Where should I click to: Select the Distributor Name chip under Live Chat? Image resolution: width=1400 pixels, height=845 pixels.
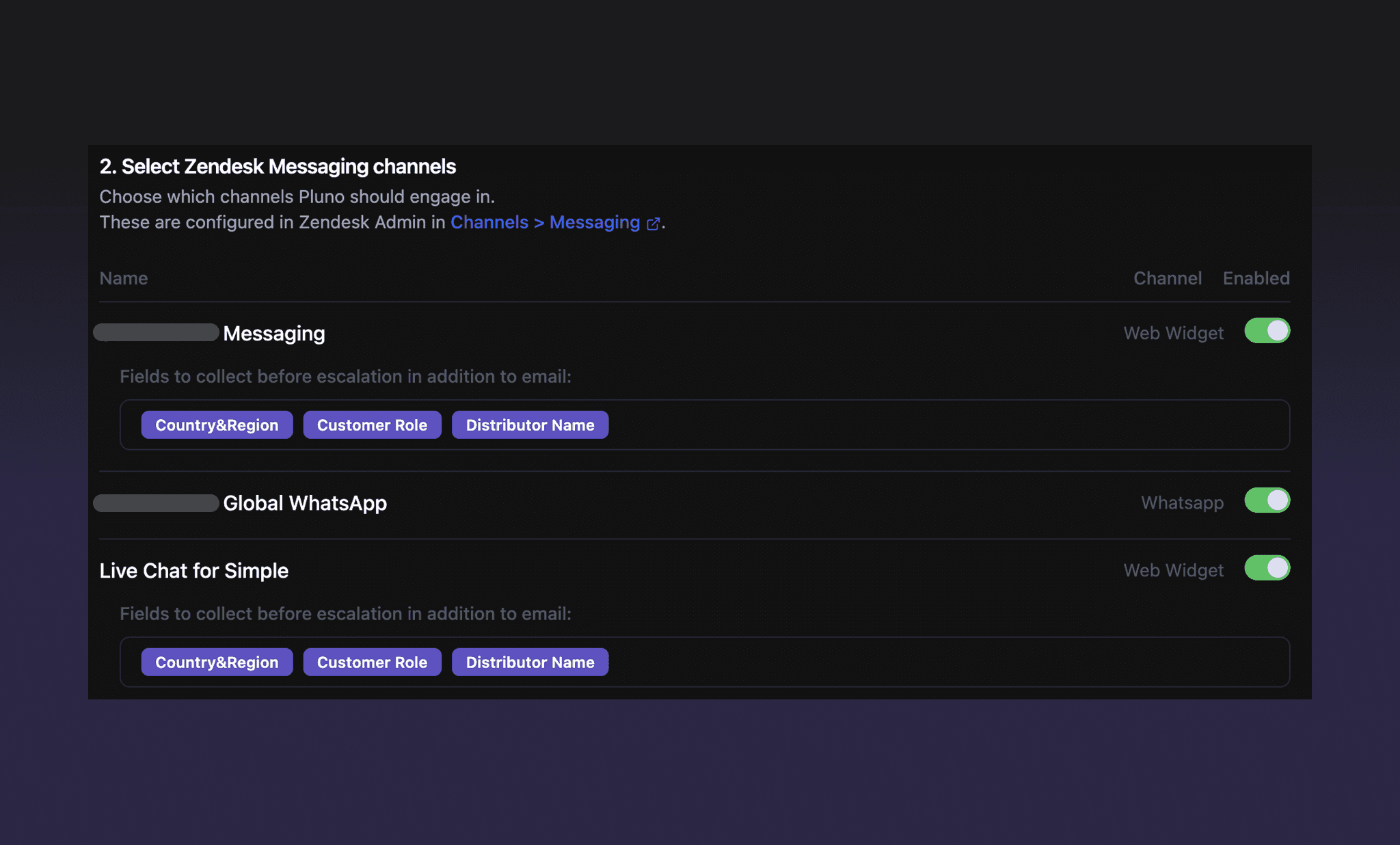[x=530, y=661]
